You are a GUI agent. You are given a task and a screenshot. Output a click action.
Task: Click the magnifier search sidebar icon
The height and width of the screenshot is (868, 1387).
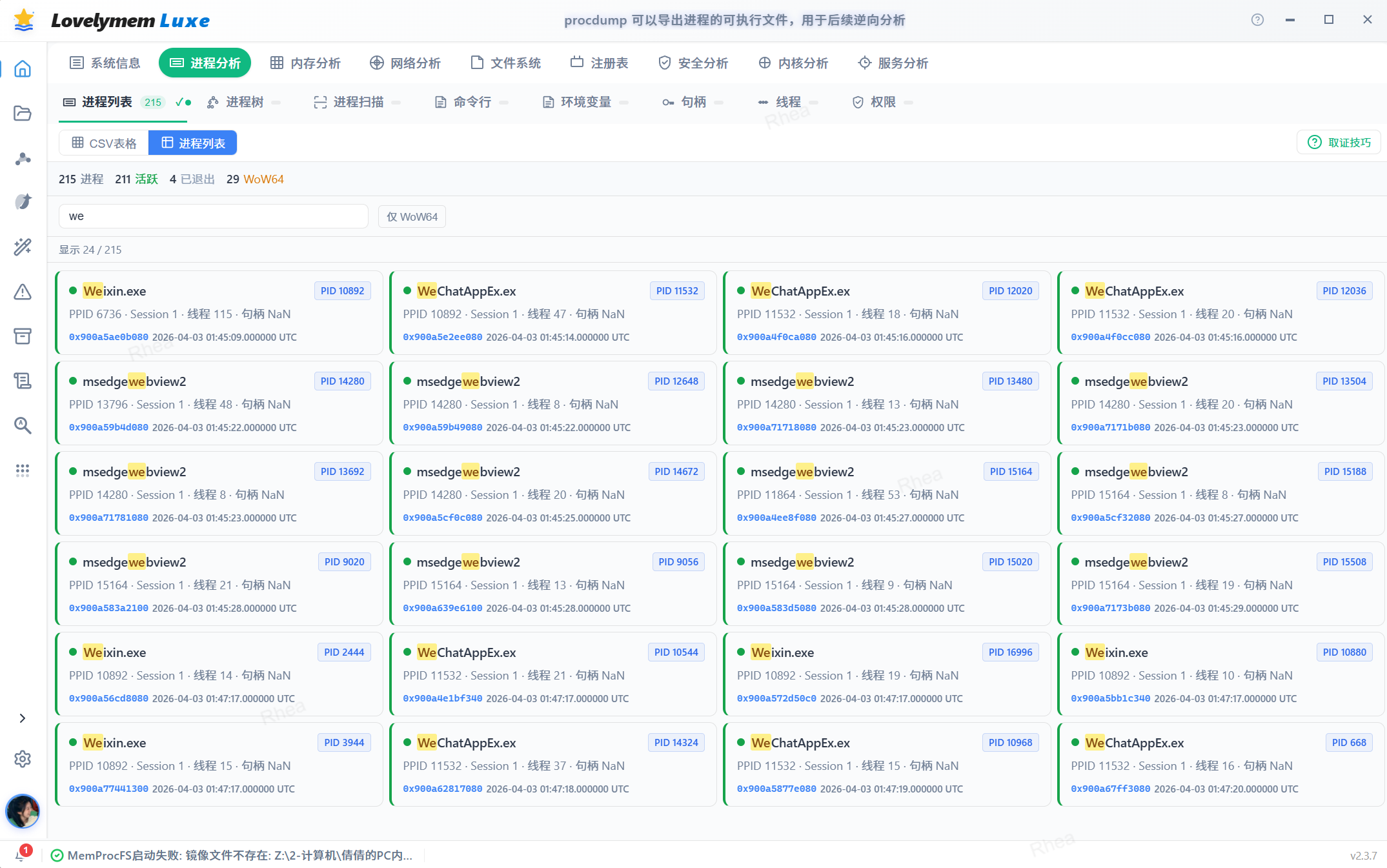pos(23,425)
